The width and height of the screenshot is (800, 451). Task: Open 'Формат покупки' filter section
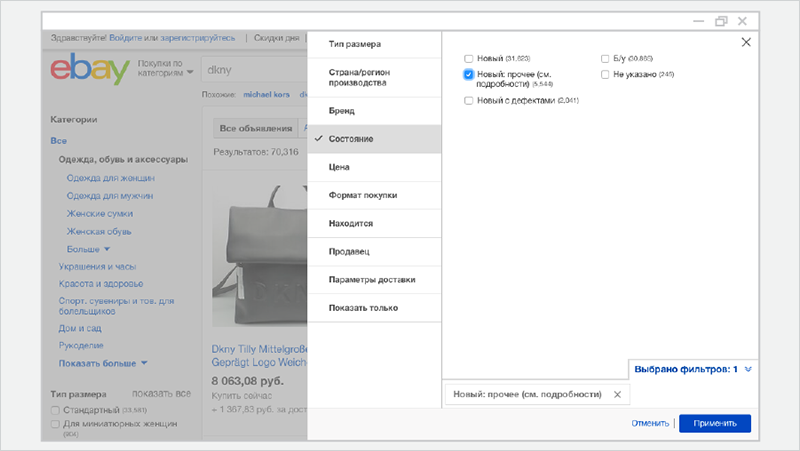point(374,195)
